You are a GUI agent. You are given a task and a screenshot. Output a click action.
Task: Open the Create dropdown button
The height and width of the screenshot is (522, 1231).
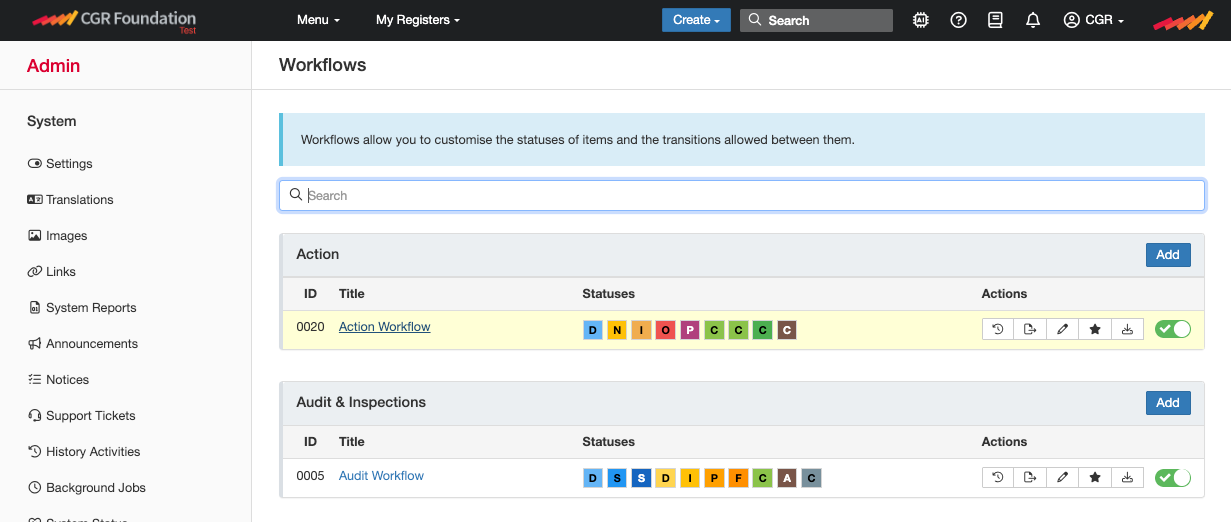(696, 20)
